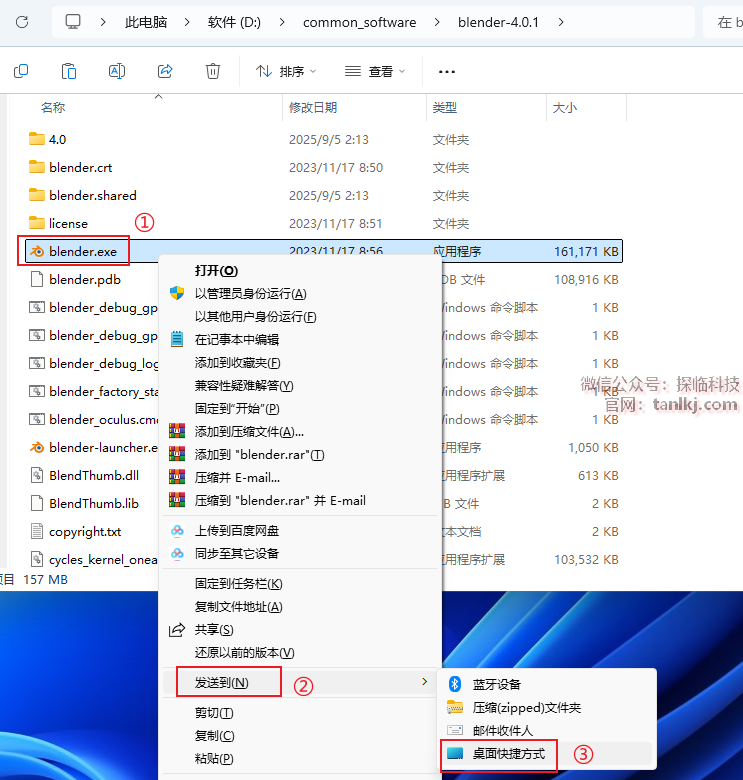743x780 pixels.
Task: Open the 发送到(N) submenu
Action: 300,682
